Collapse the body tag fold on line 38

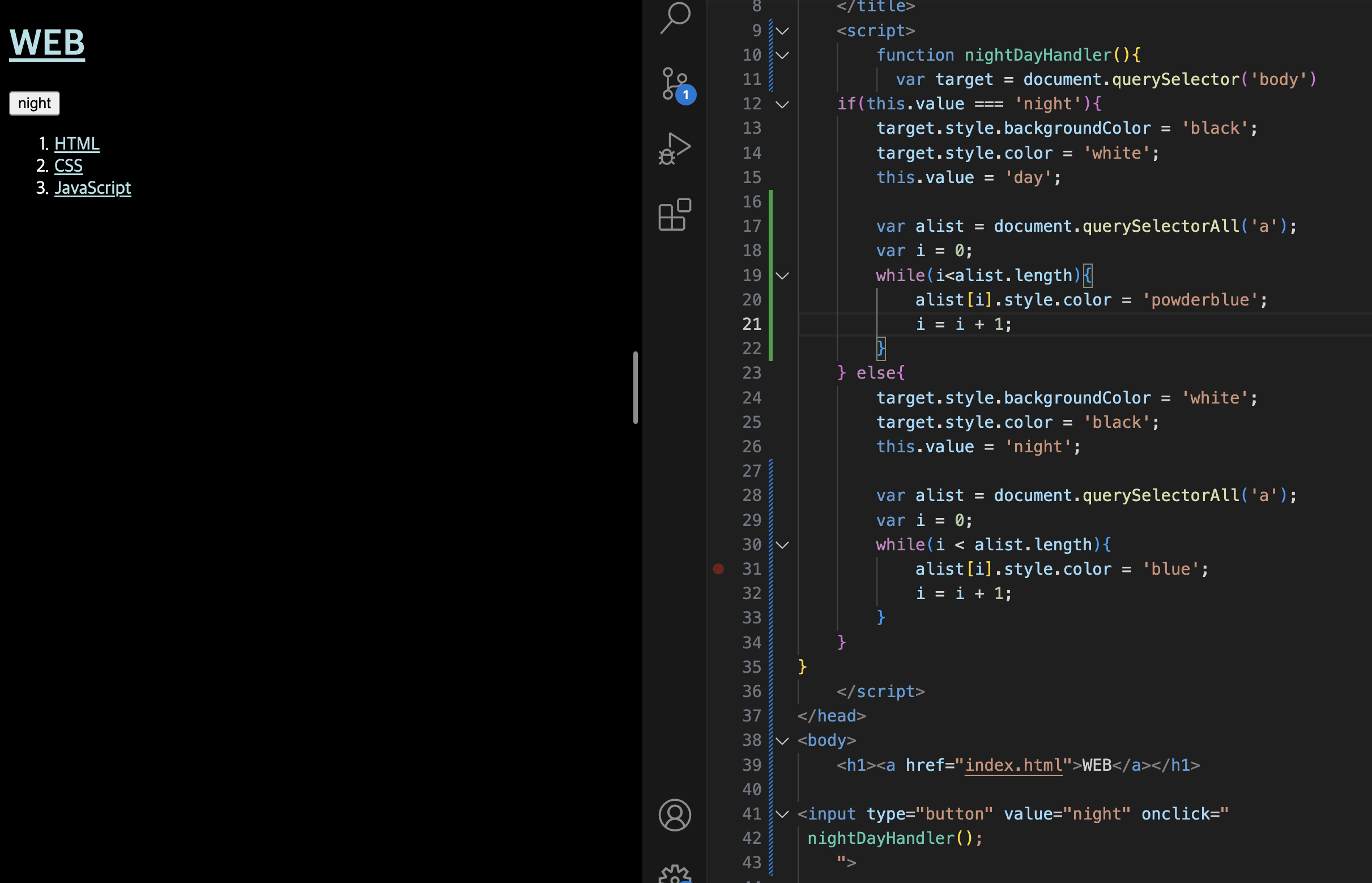(x=782, y=741)
